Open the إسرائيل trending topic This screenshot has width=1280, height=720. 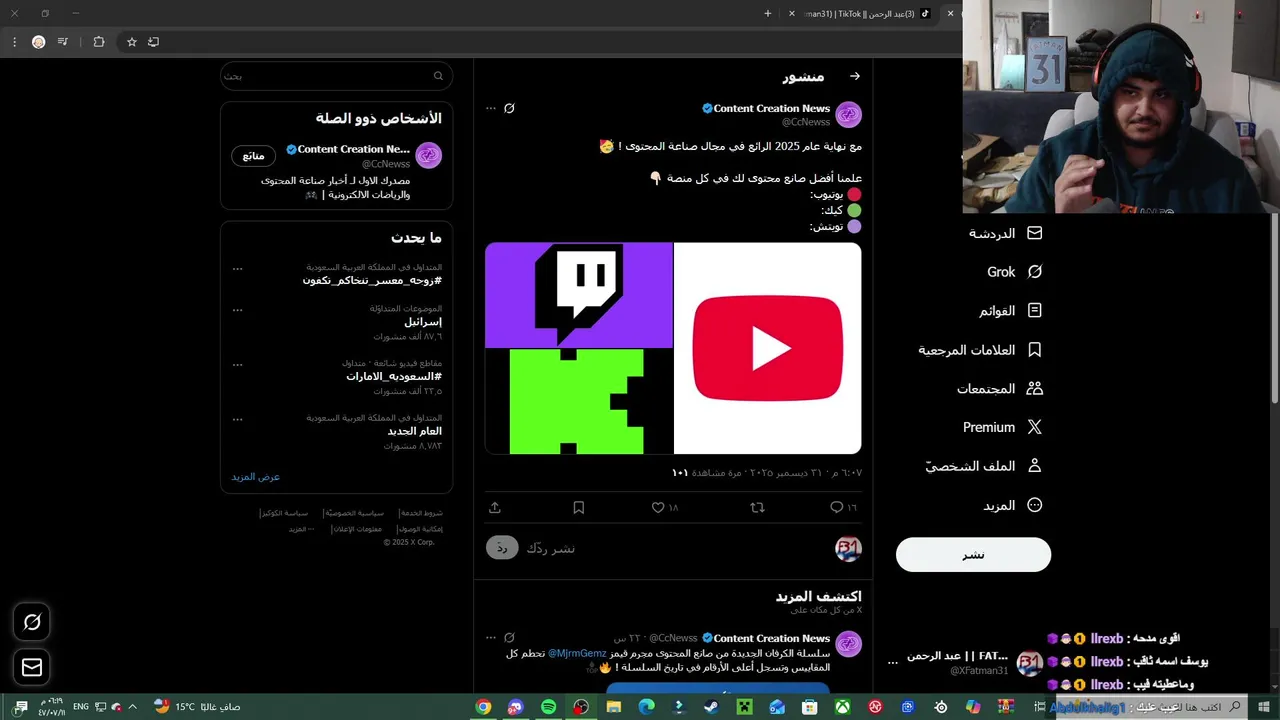pyautogui.click(x=422, y=322)
